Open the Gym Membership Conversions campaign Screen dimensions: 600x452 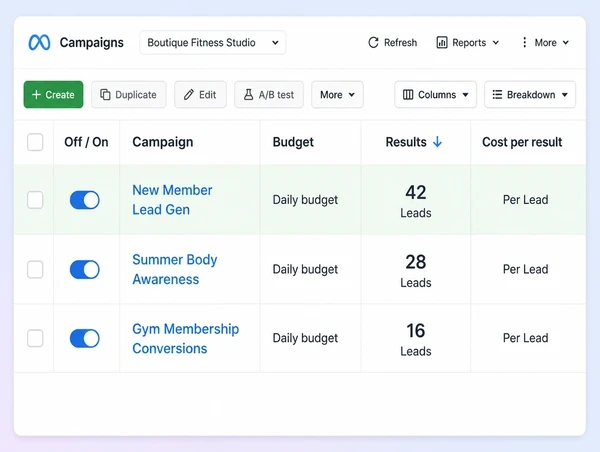coord(186,338)
